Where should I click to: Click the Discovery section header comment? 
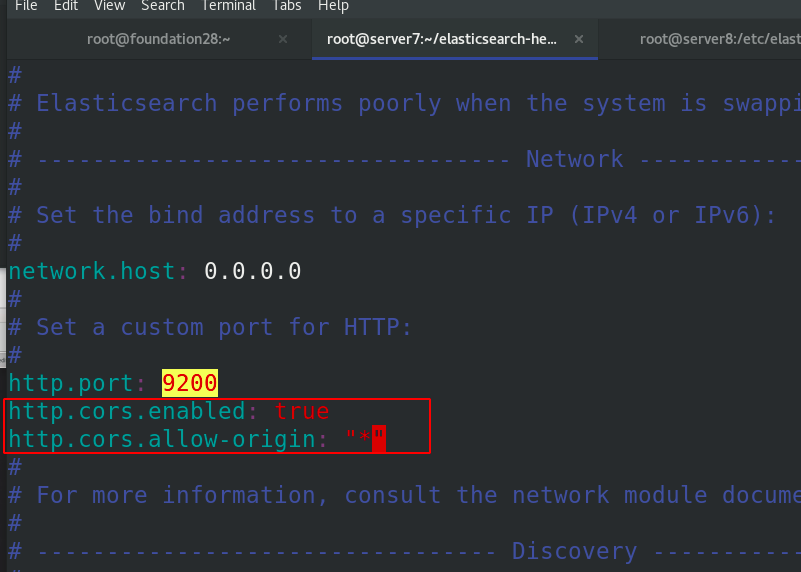coord(575,552)
